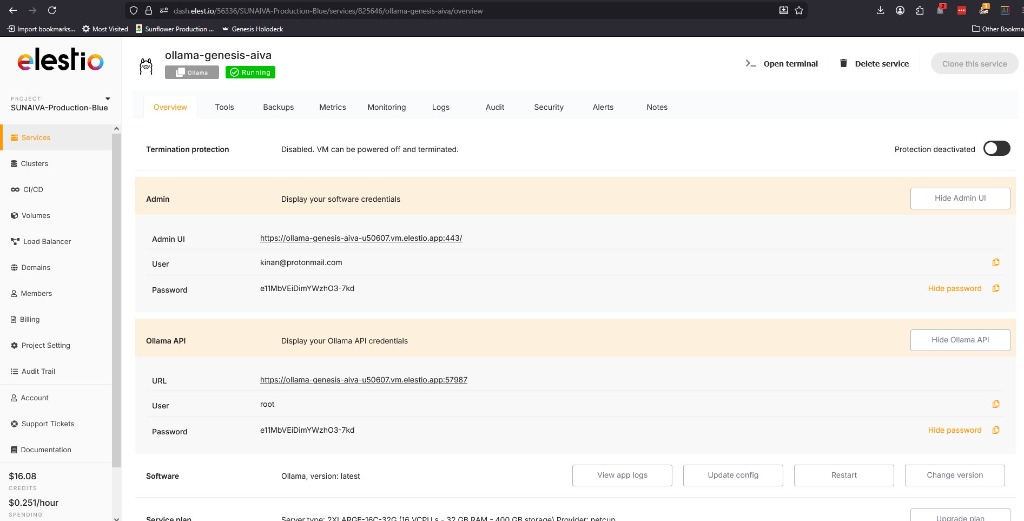Copy the Ollama API password
Screen dimensions: 1024x521
(996, 431)
